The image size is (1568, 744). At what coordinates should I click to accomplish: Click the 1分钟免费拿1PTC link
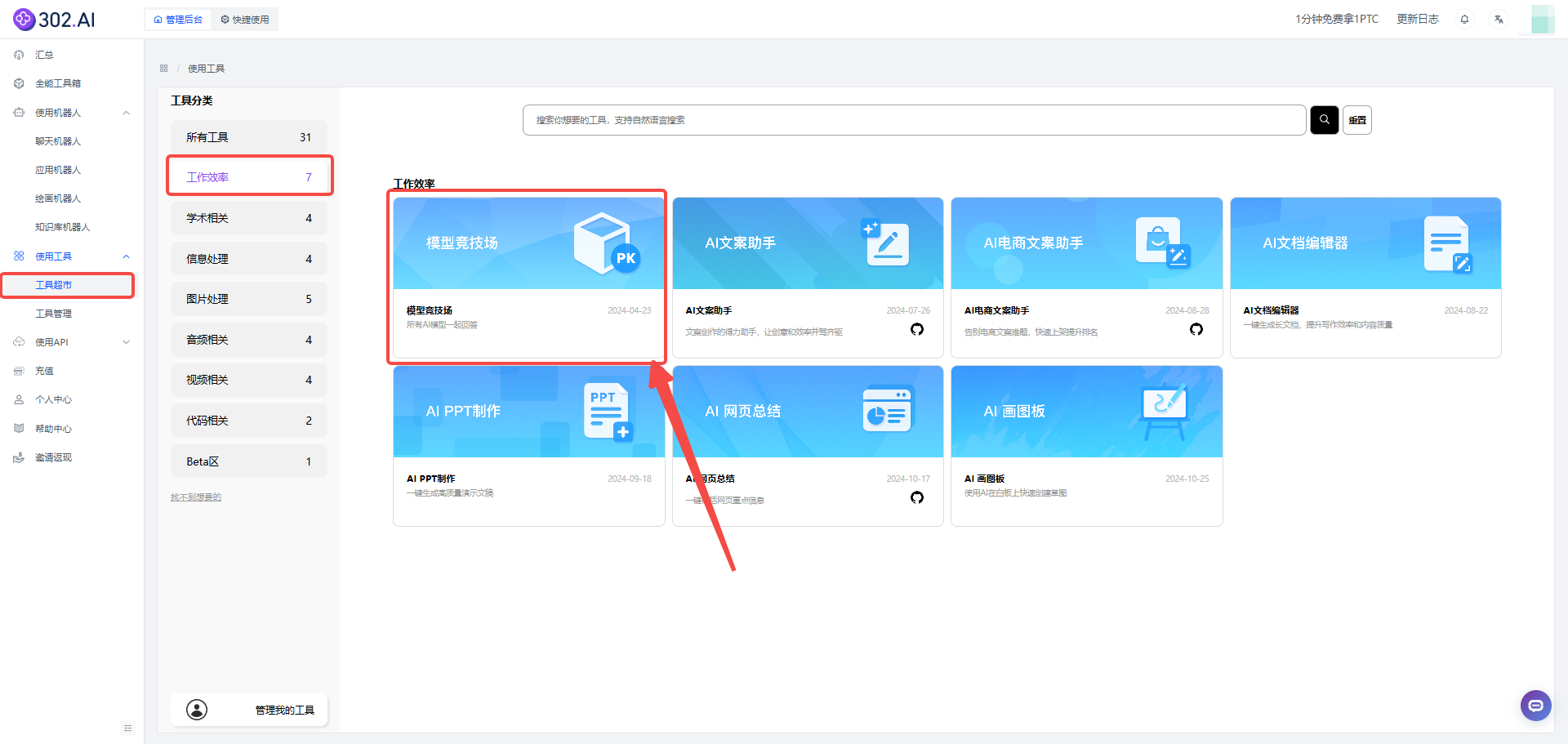1336,19
